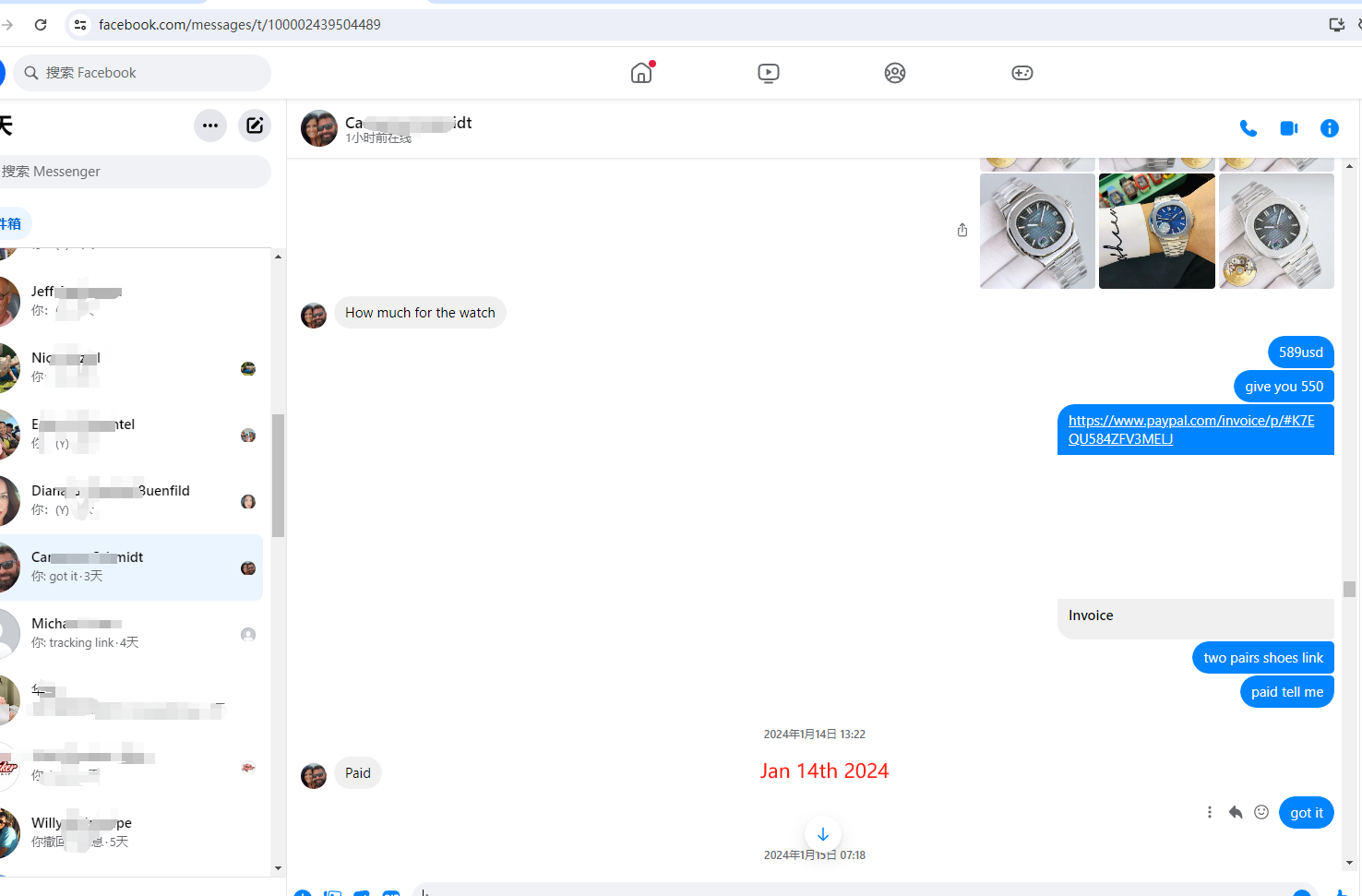This screenshot has height=896, width=1362.
Task: Open Facebook Home from top navigation
Action: click(x=641, y=73)
